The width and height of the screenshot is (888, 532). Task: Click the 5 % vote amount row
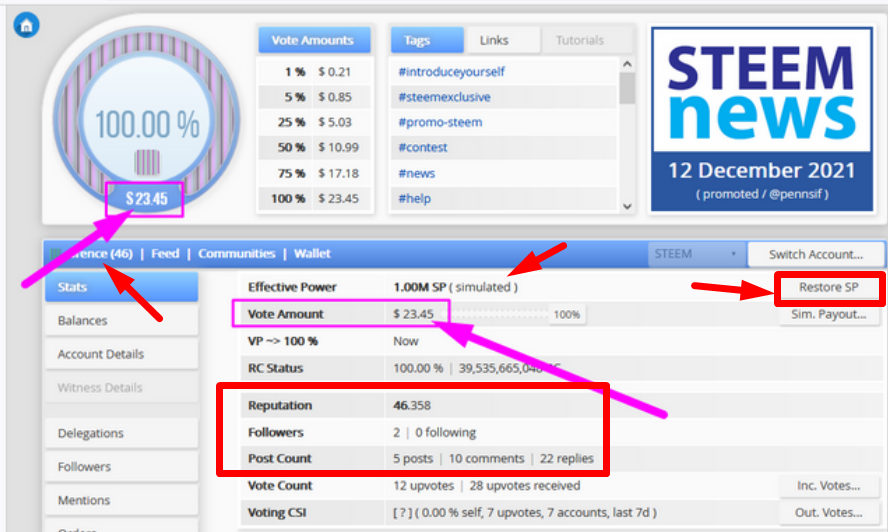click(315, 97)
